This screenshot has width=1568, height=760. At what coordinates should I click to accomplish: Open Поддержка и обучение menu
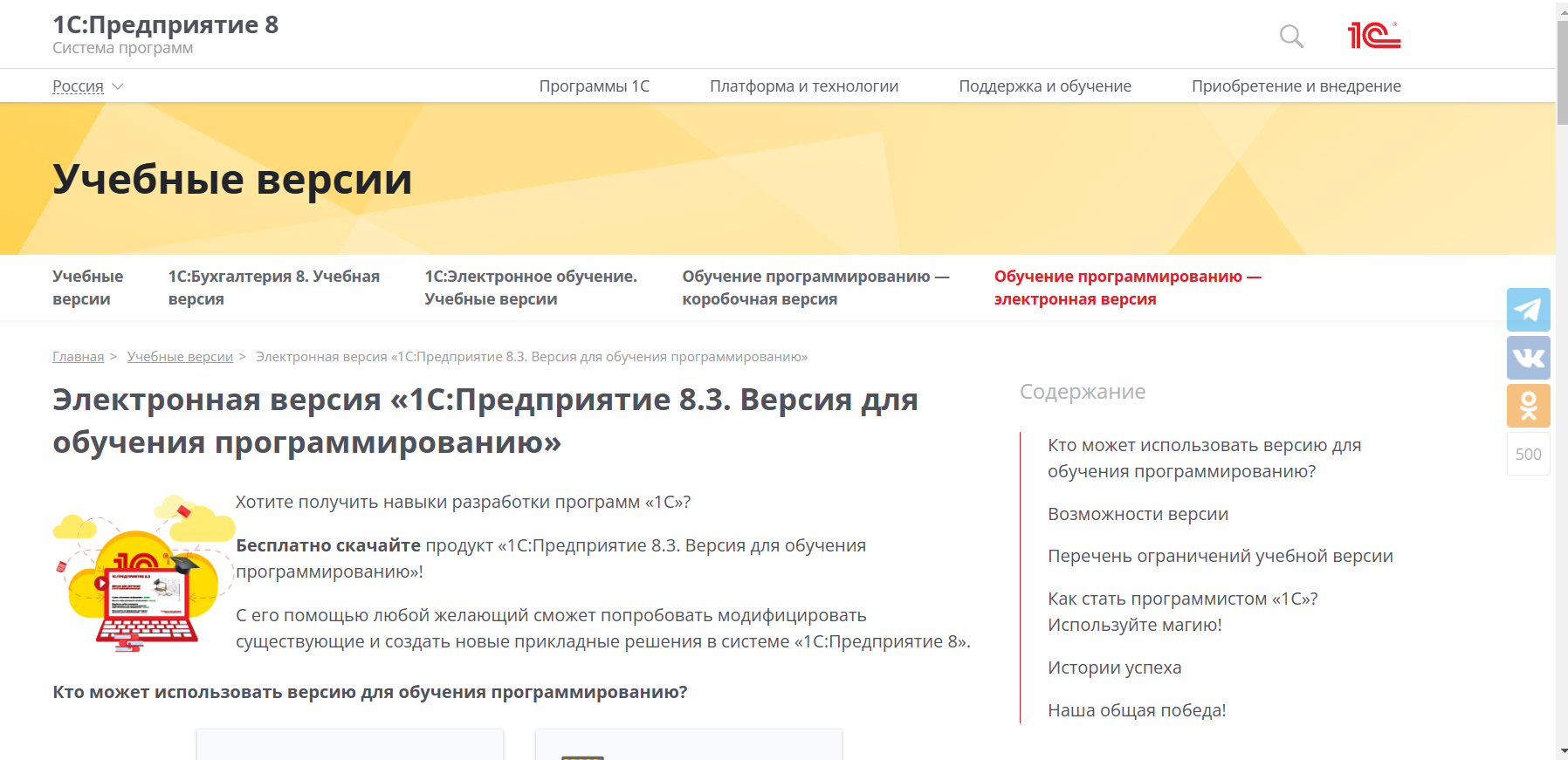(1045, 86)
